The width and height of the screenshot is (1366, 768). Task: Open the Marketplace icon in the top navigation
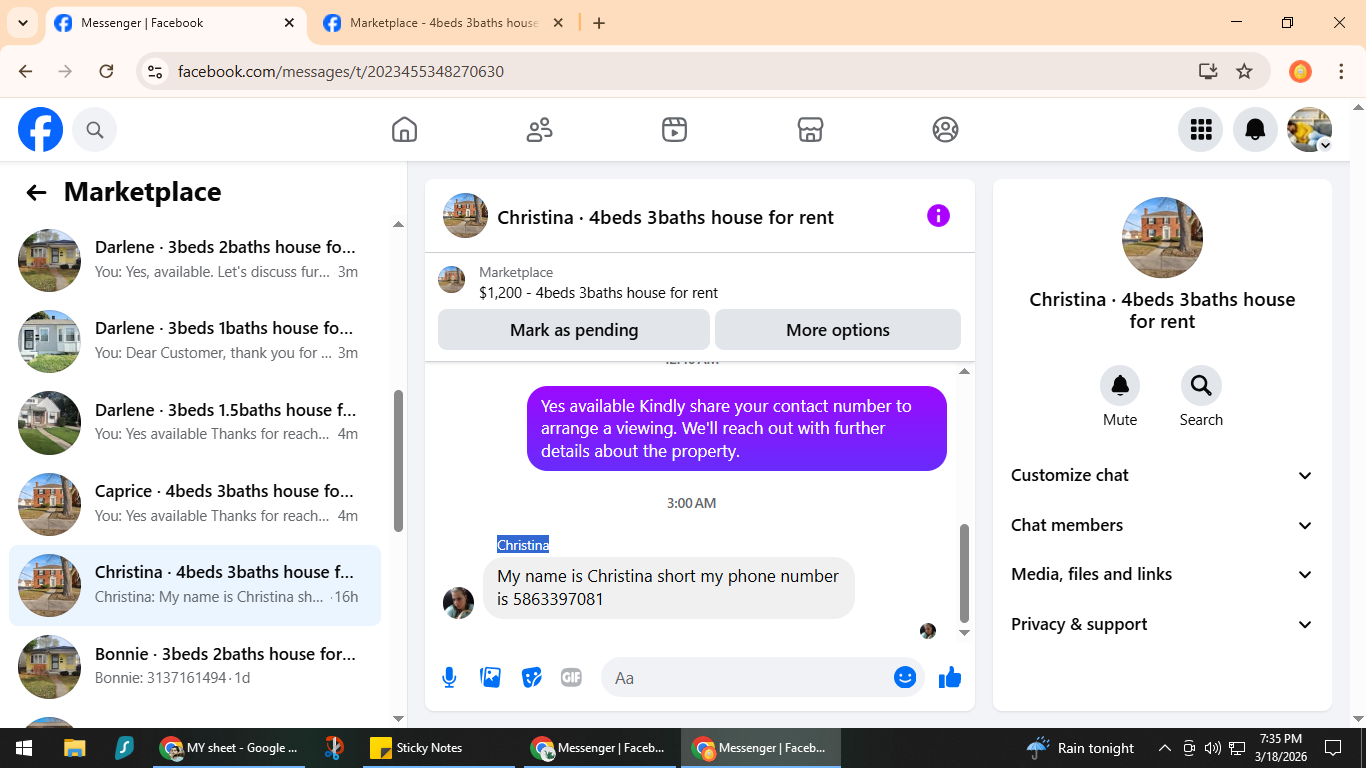pyautogui.click(x=810, y=130)
